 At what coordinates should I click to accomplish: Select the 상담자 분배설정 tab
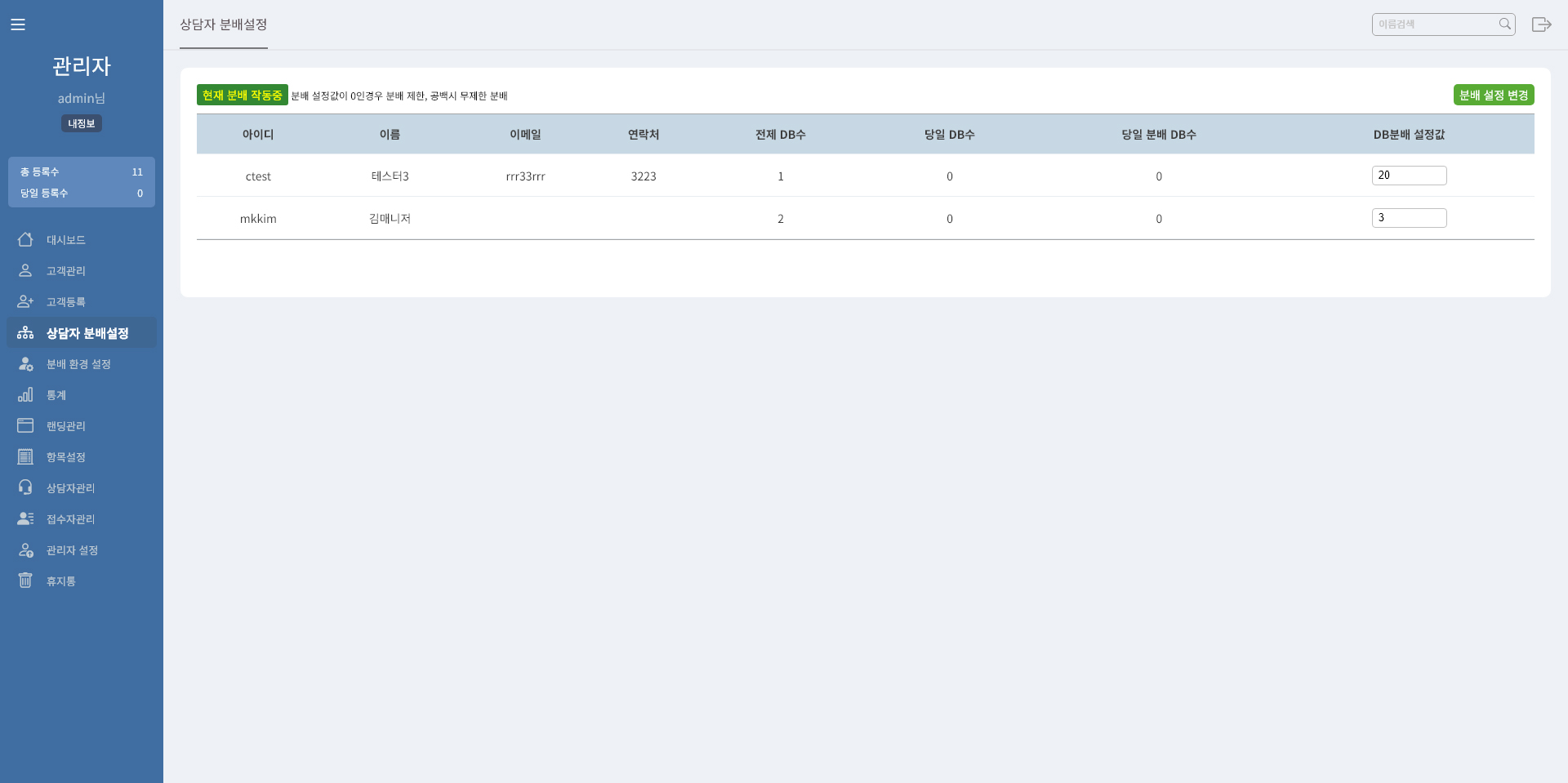(x=224, y=24)
